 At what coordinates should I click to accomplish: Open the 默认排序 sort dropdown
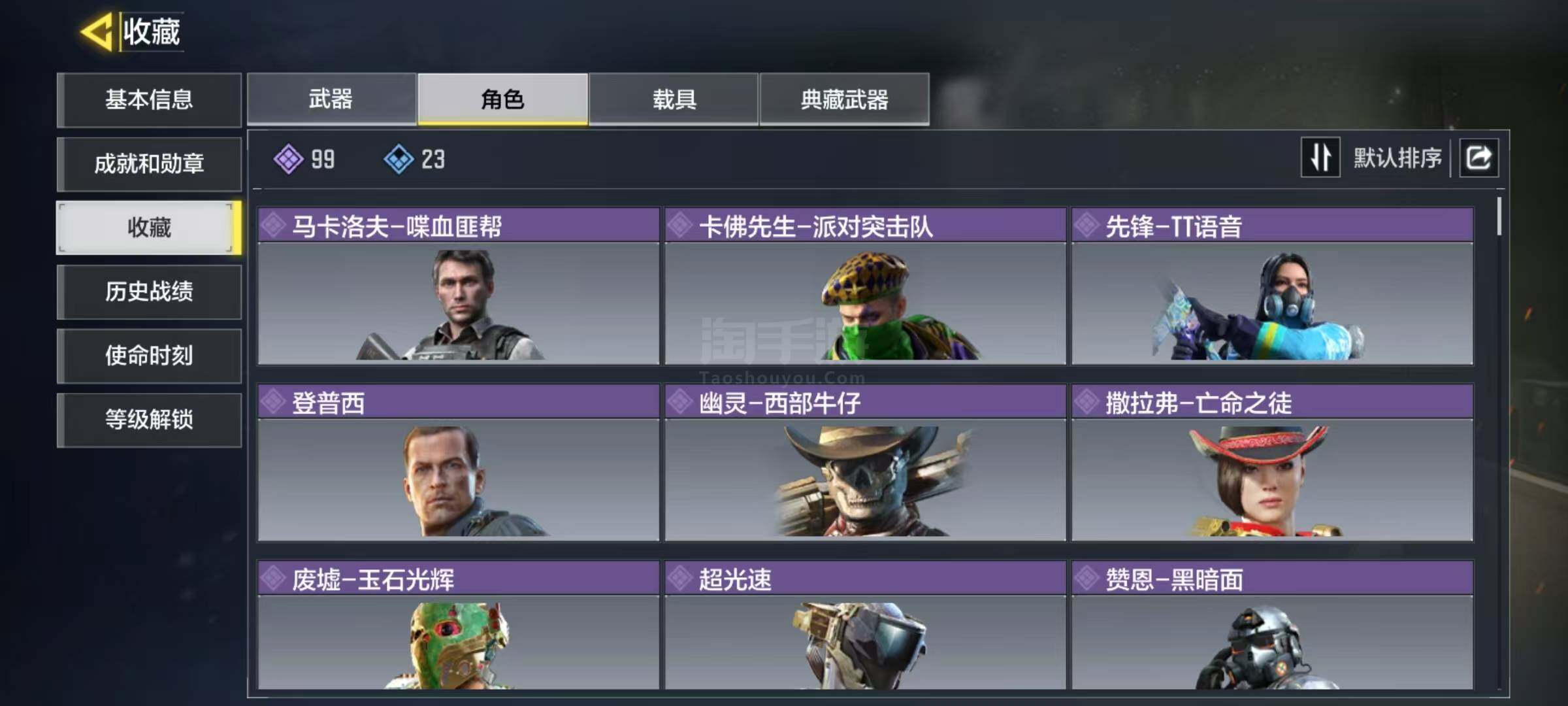click(1397, 158)
